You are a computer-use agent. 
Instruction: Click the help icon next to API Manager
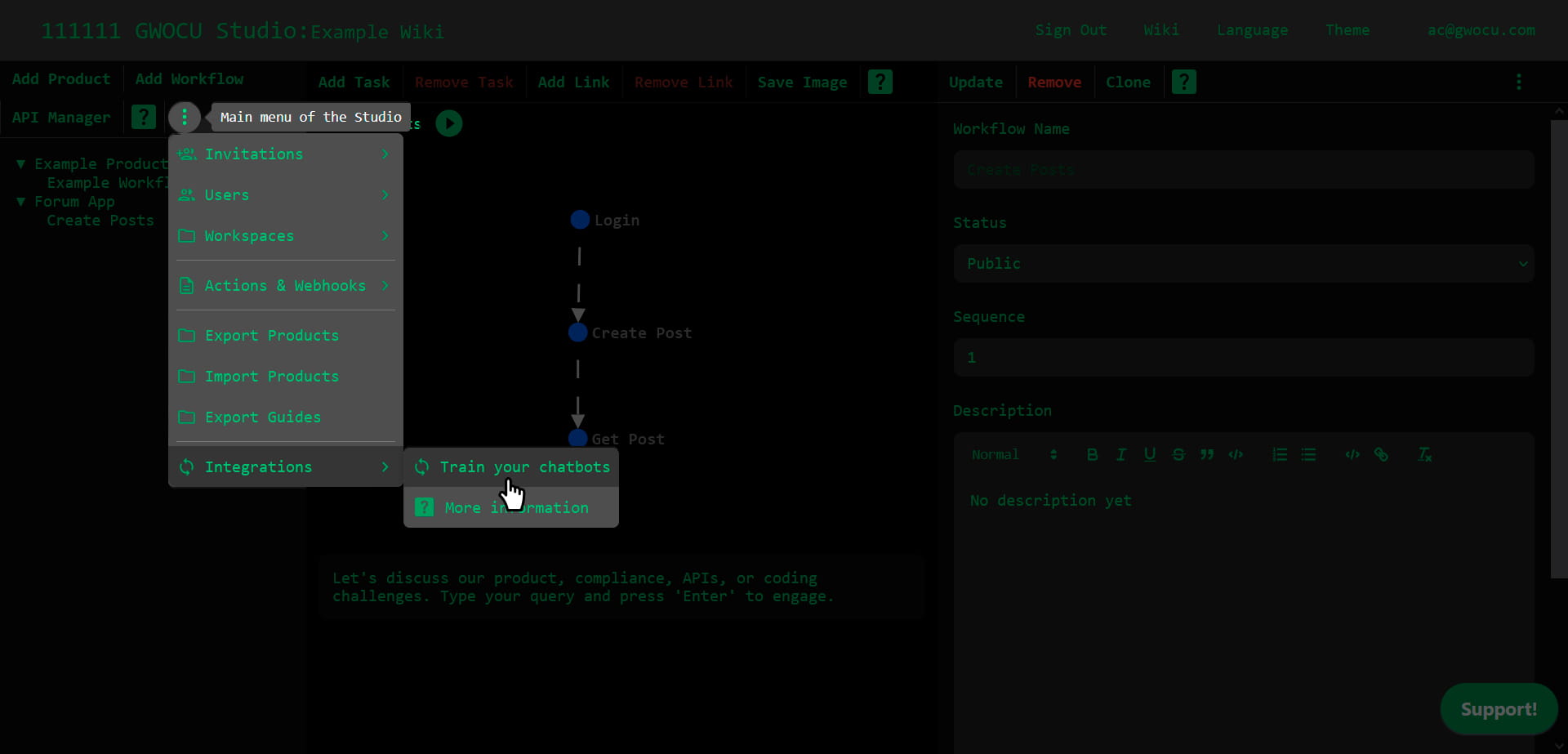click(144, 117)
